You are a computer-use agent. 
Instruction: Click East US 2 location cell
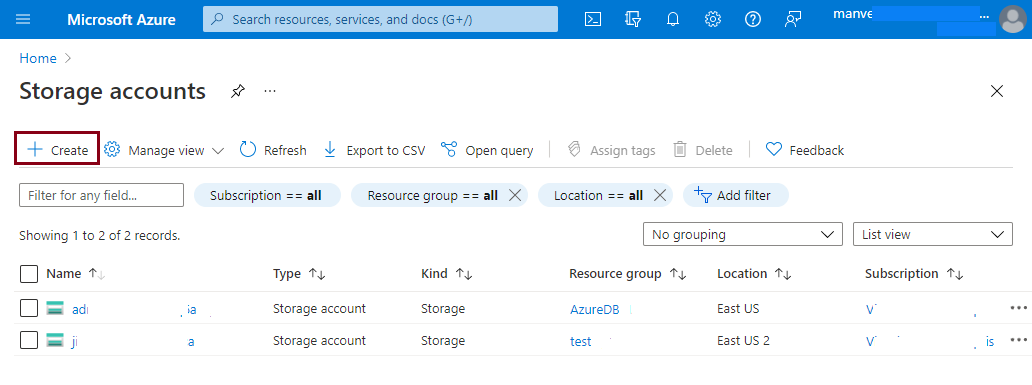(x=744, y=341)
